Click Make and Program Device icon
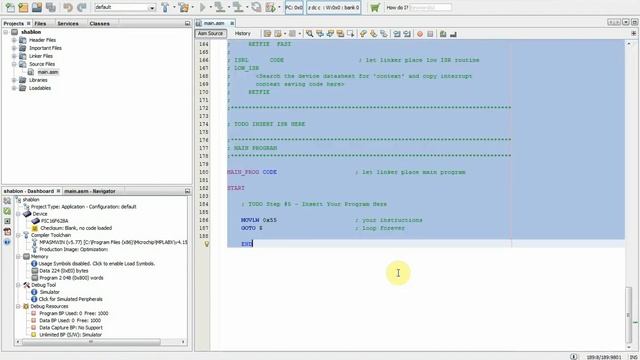 (x=220, y=7)
